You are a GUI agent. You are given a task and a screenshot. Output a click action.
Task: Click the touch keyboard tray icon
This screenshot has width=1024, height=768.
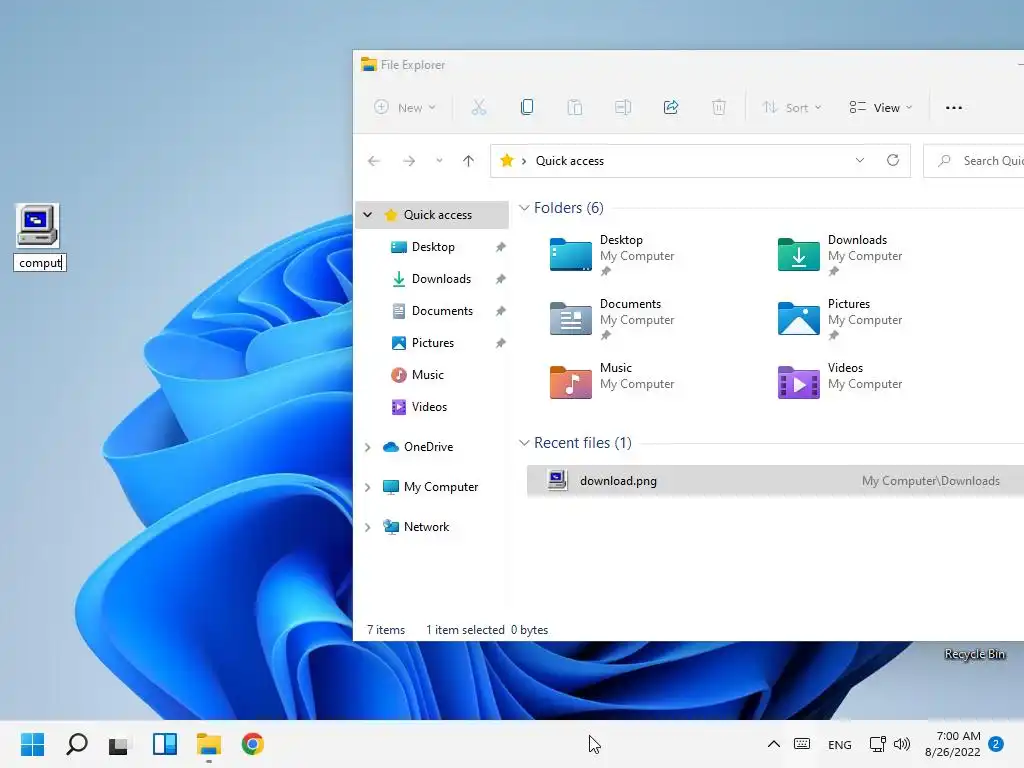pos(802,744)
